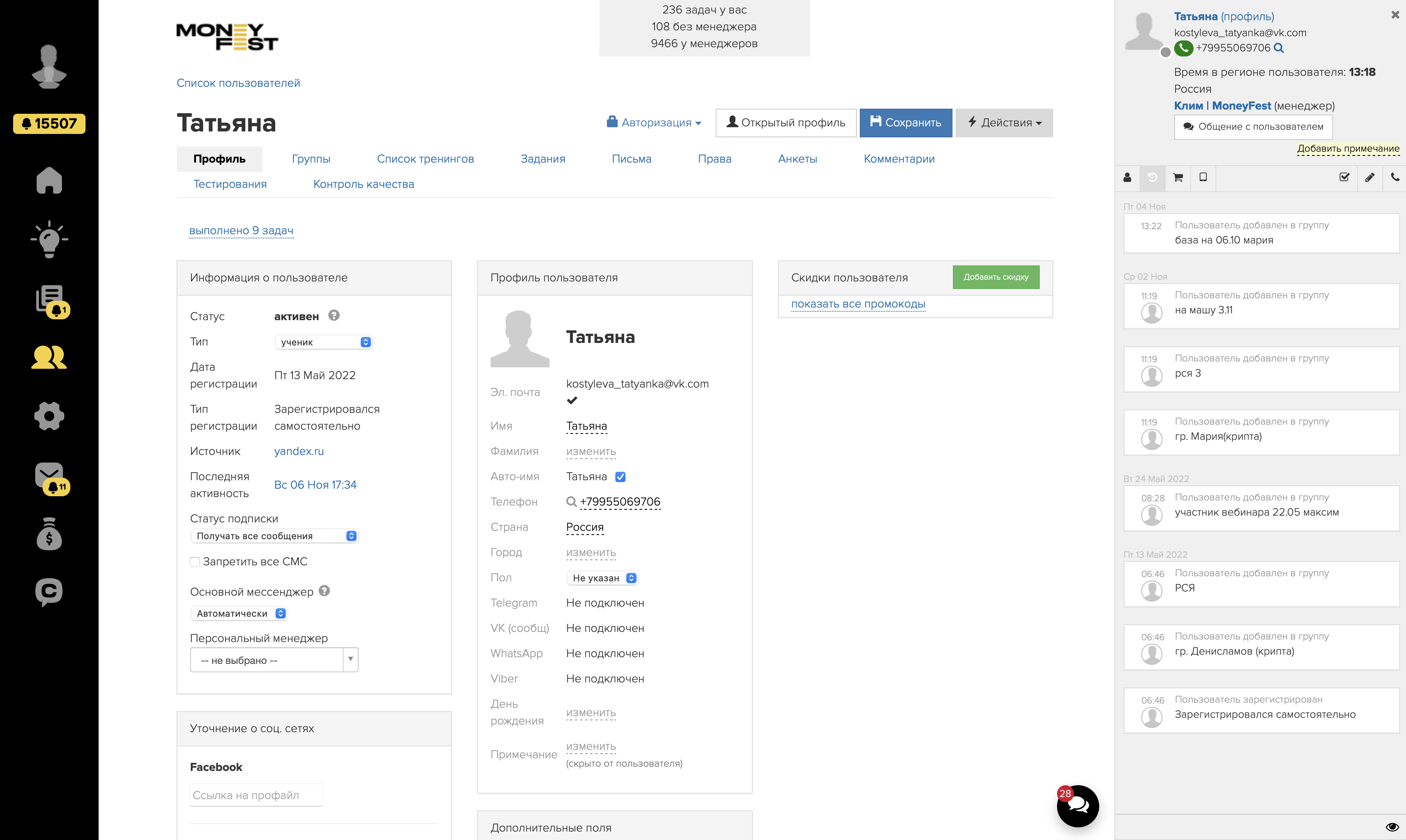1406x840 pixels.
Task: Open the Тип ученик dropdown
Action: pyautogui.click(x=323, y=342)
